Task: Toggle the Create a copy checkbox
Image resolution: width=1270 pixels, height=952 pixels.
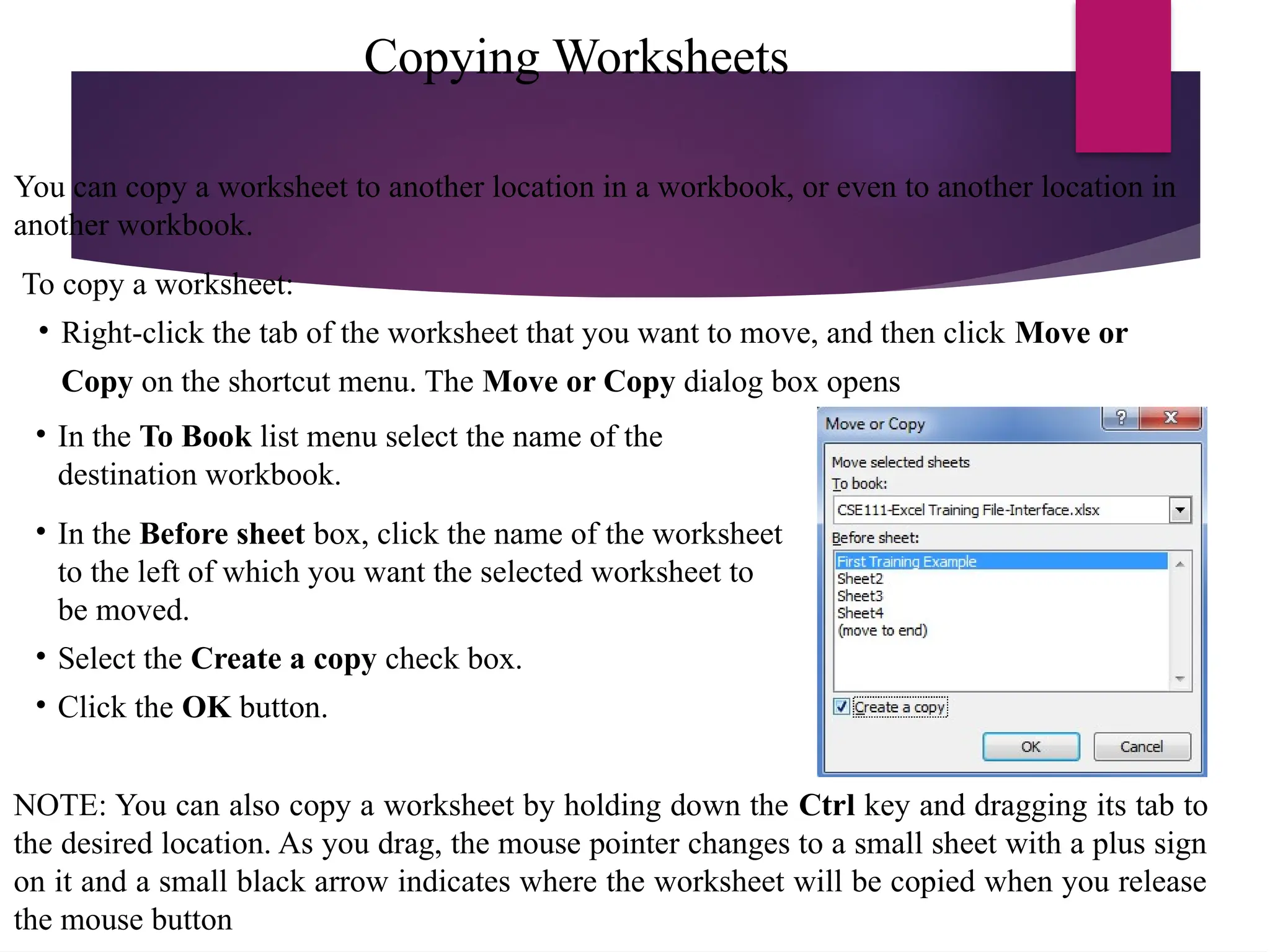Action: tap(841, 707)
